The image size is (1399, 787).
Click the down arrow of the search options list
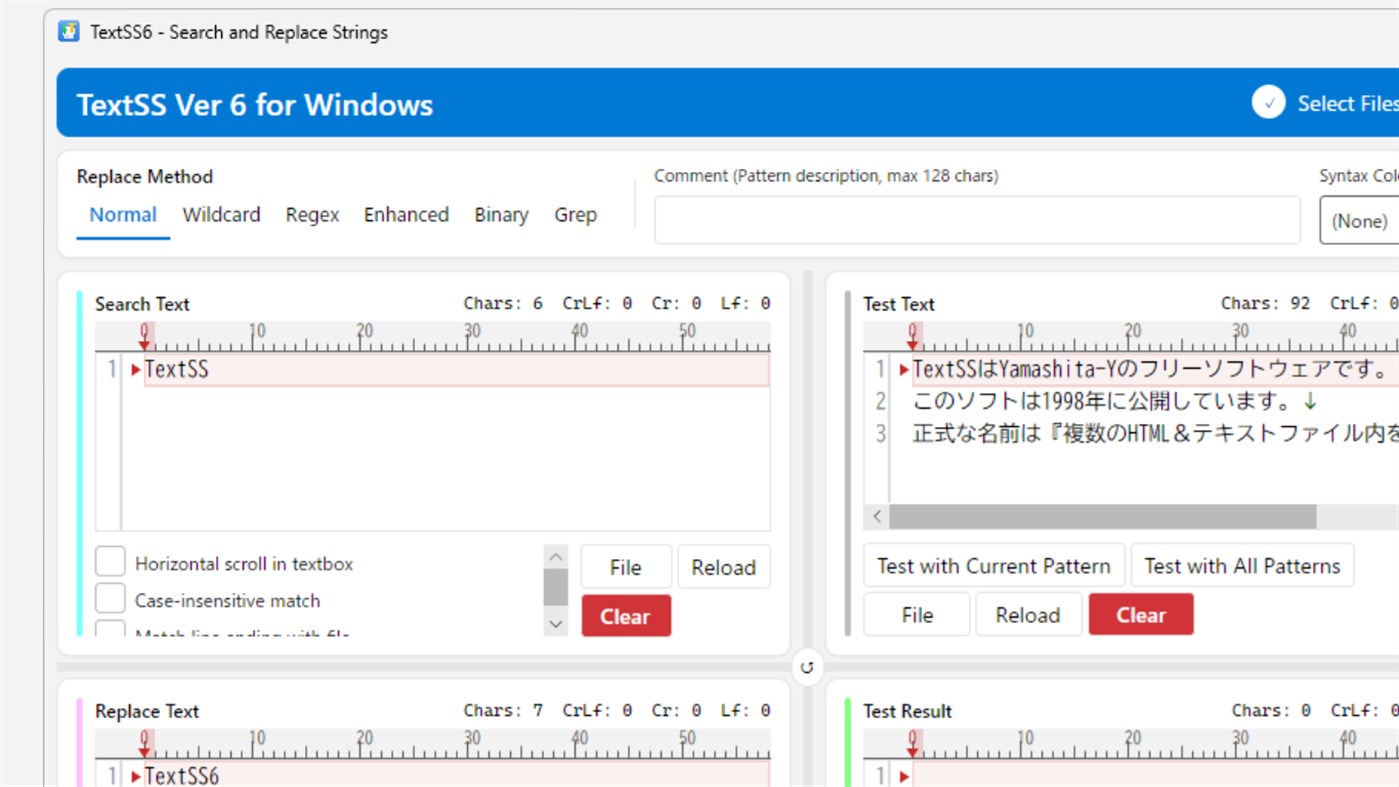556,623
